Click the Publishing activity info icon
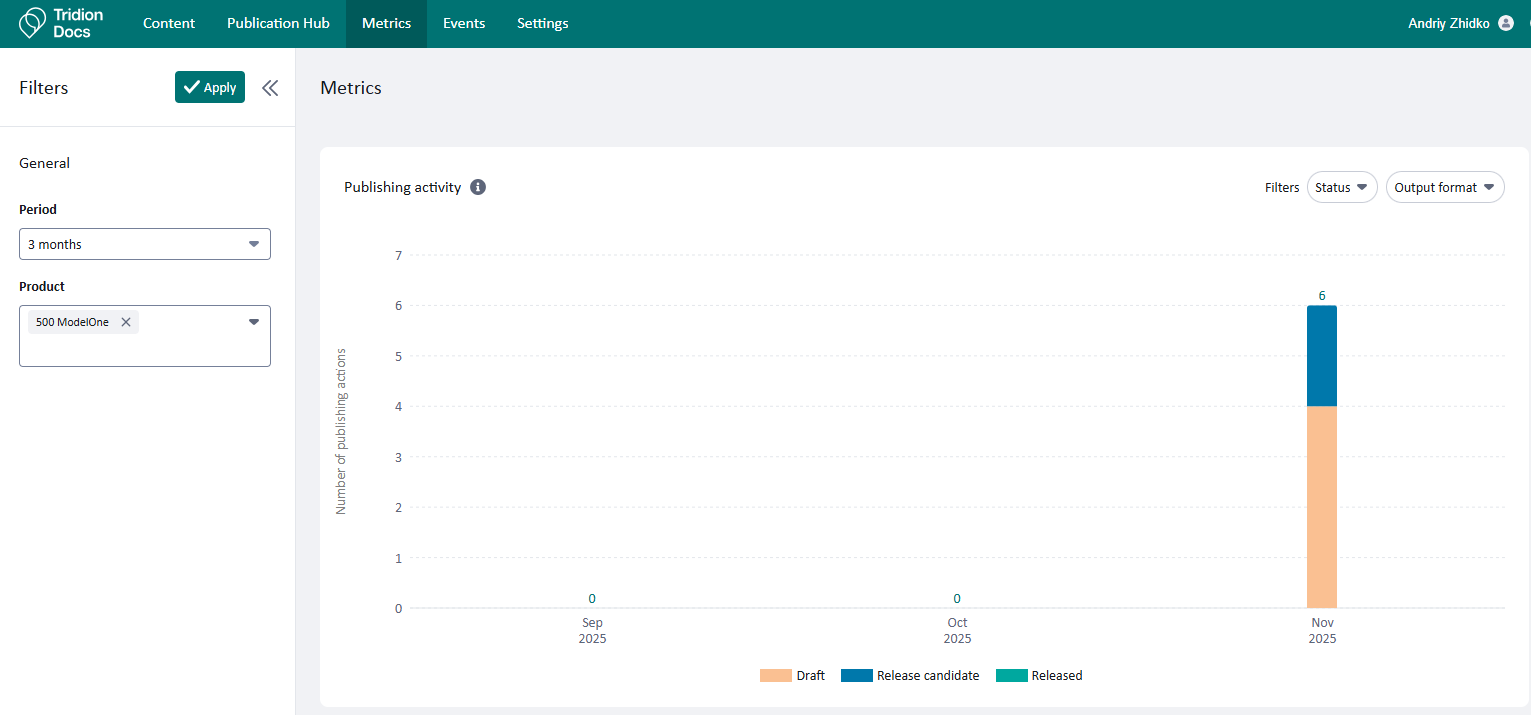Image resolution: width=1531 pixels, height=715 pixels. [478, 187]
